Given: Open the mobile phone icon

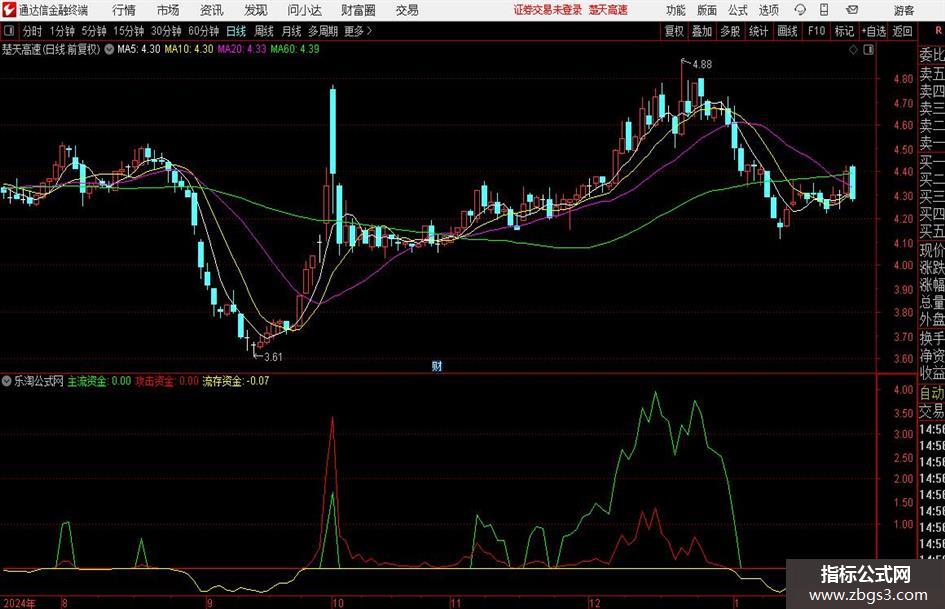Looking at the screenshot, I should pos(824,10).
